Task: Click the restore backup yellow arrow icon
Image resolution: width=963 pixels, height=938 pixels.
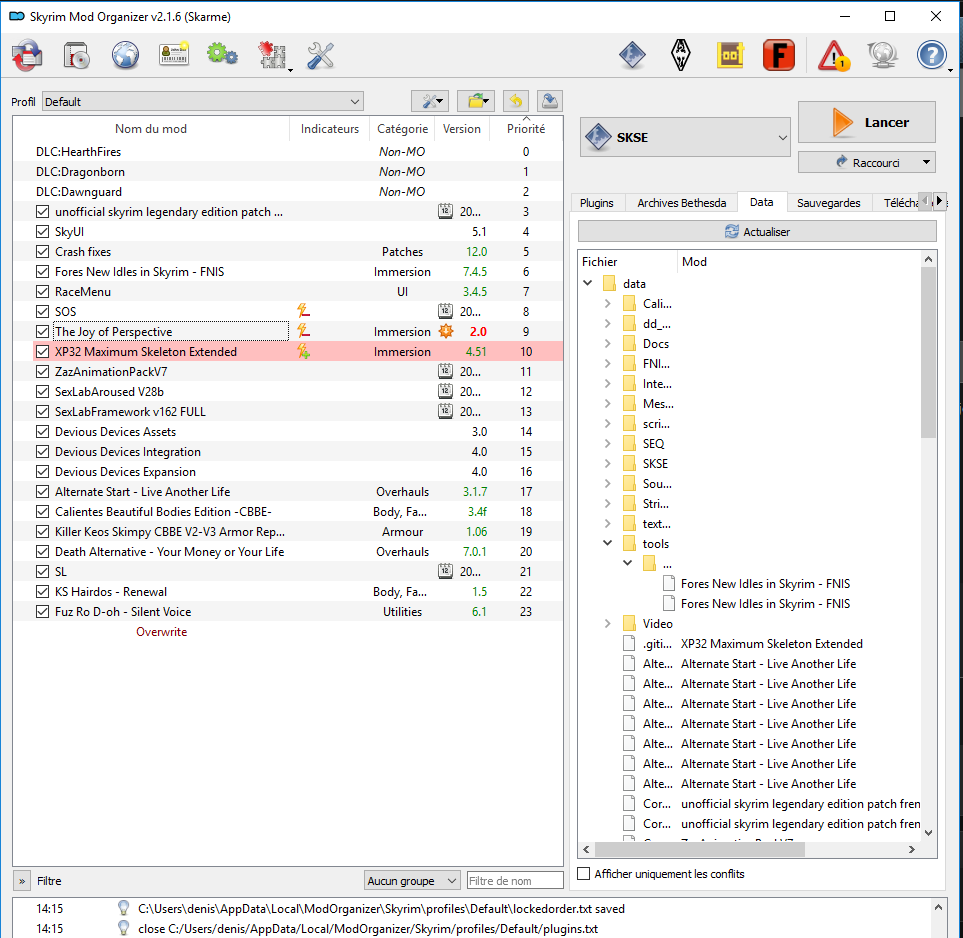Action: click(x=516, y=101)
